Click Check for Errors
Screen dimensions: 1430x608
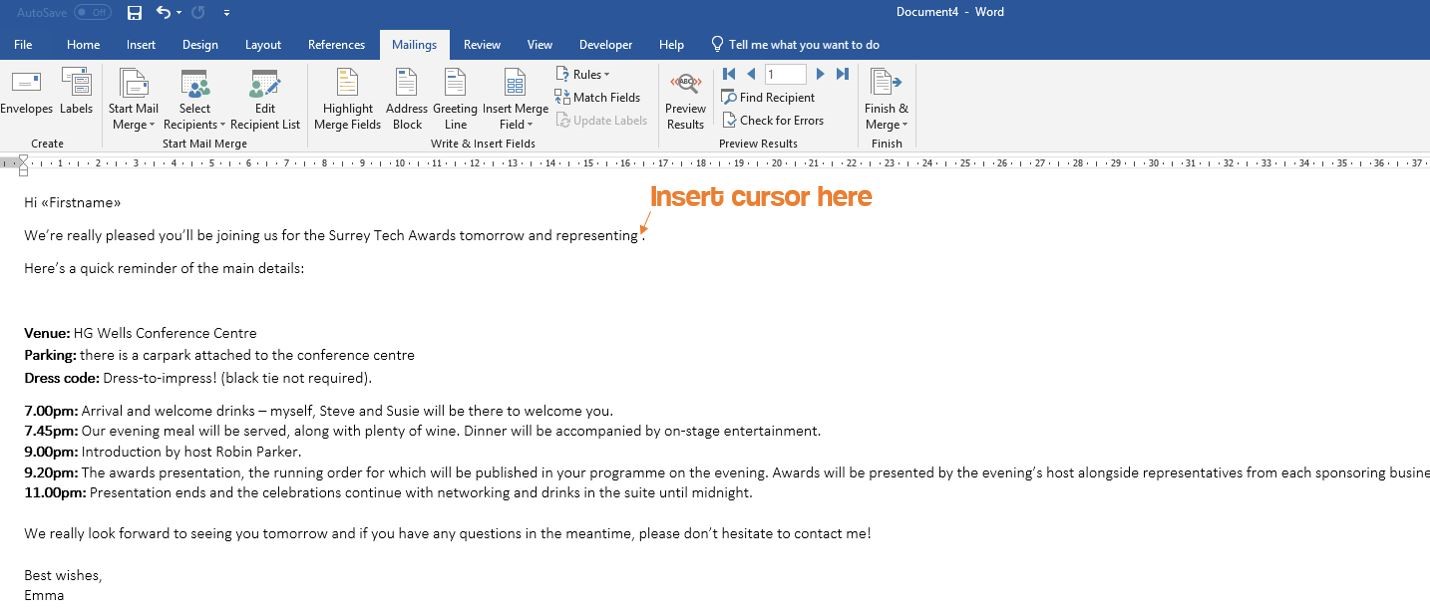pyautogui.click(x=773, y=120)
